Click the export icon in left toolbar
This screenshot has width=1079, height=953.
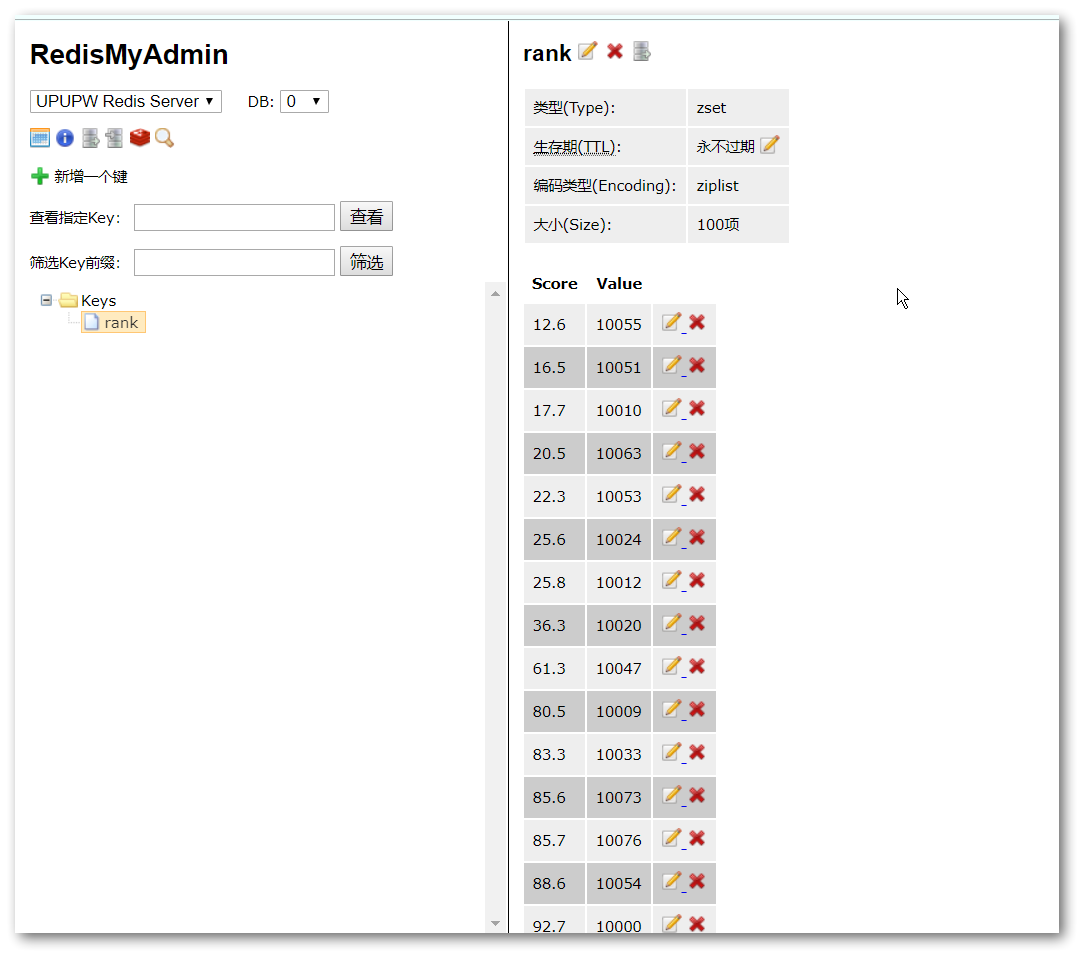coord(90,138)
